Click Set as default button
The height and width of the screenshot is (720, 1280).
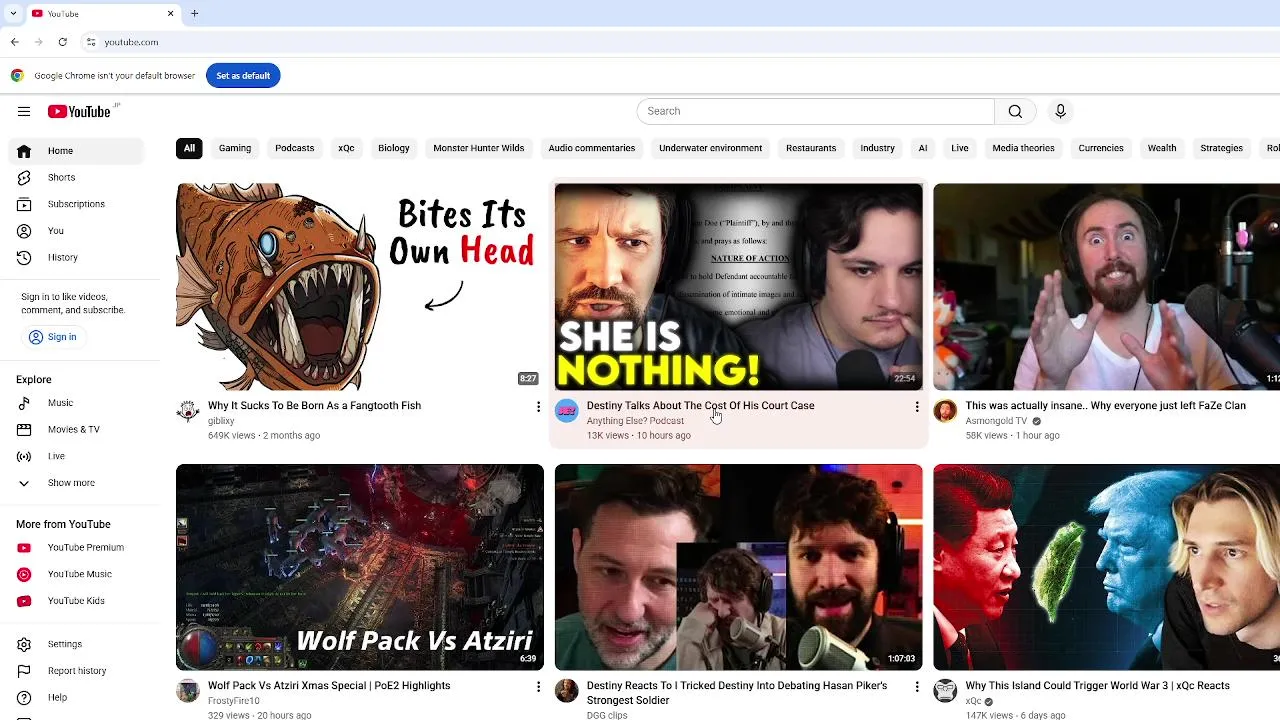point(243,76)
